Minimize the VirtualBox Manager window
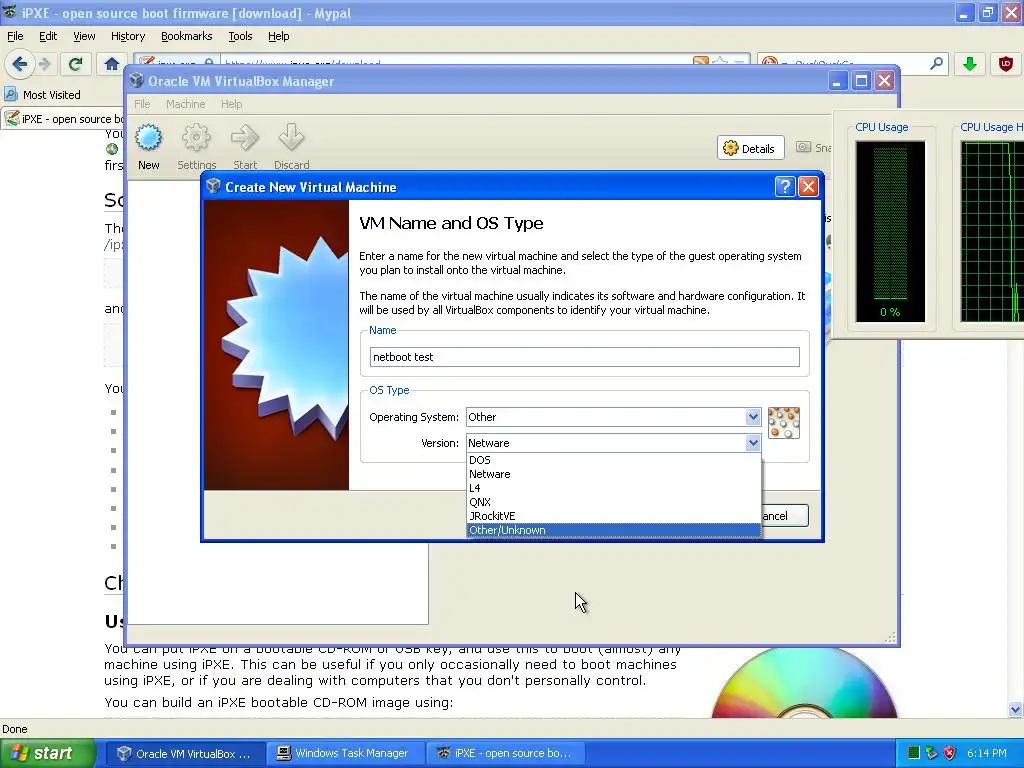 (x=838, y=81)
